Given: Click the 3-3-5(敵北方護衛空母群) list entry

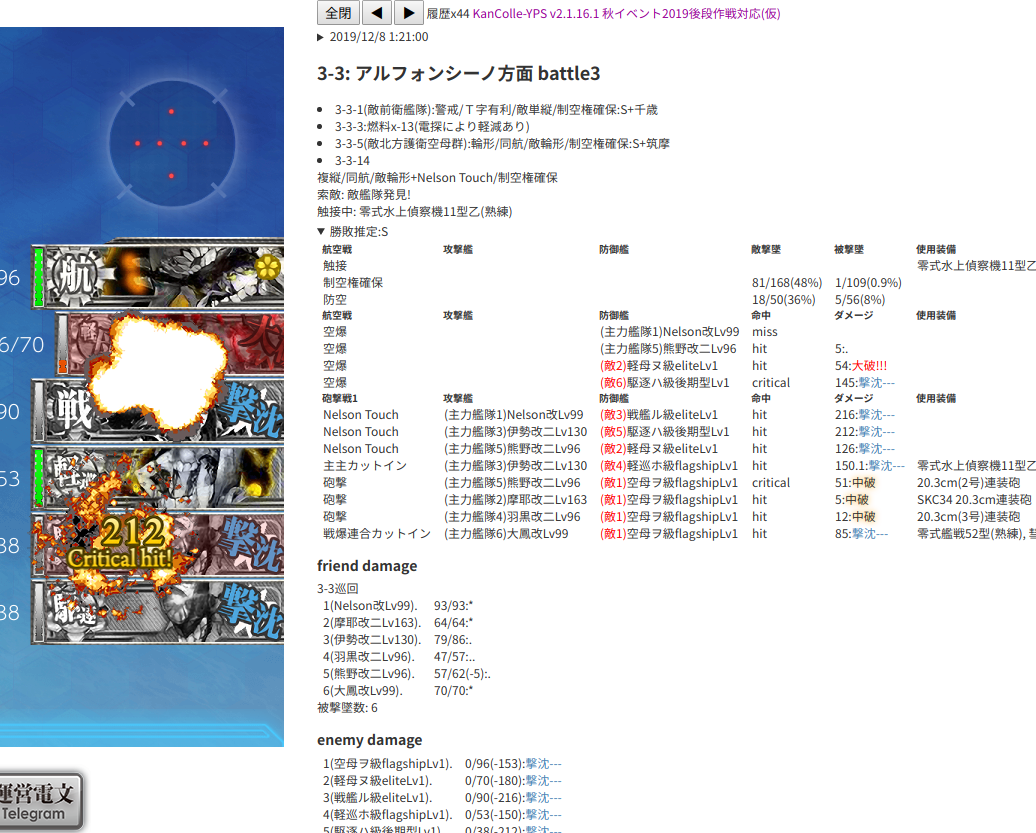Looking at the screenshot, I should [x=502, y=143].
